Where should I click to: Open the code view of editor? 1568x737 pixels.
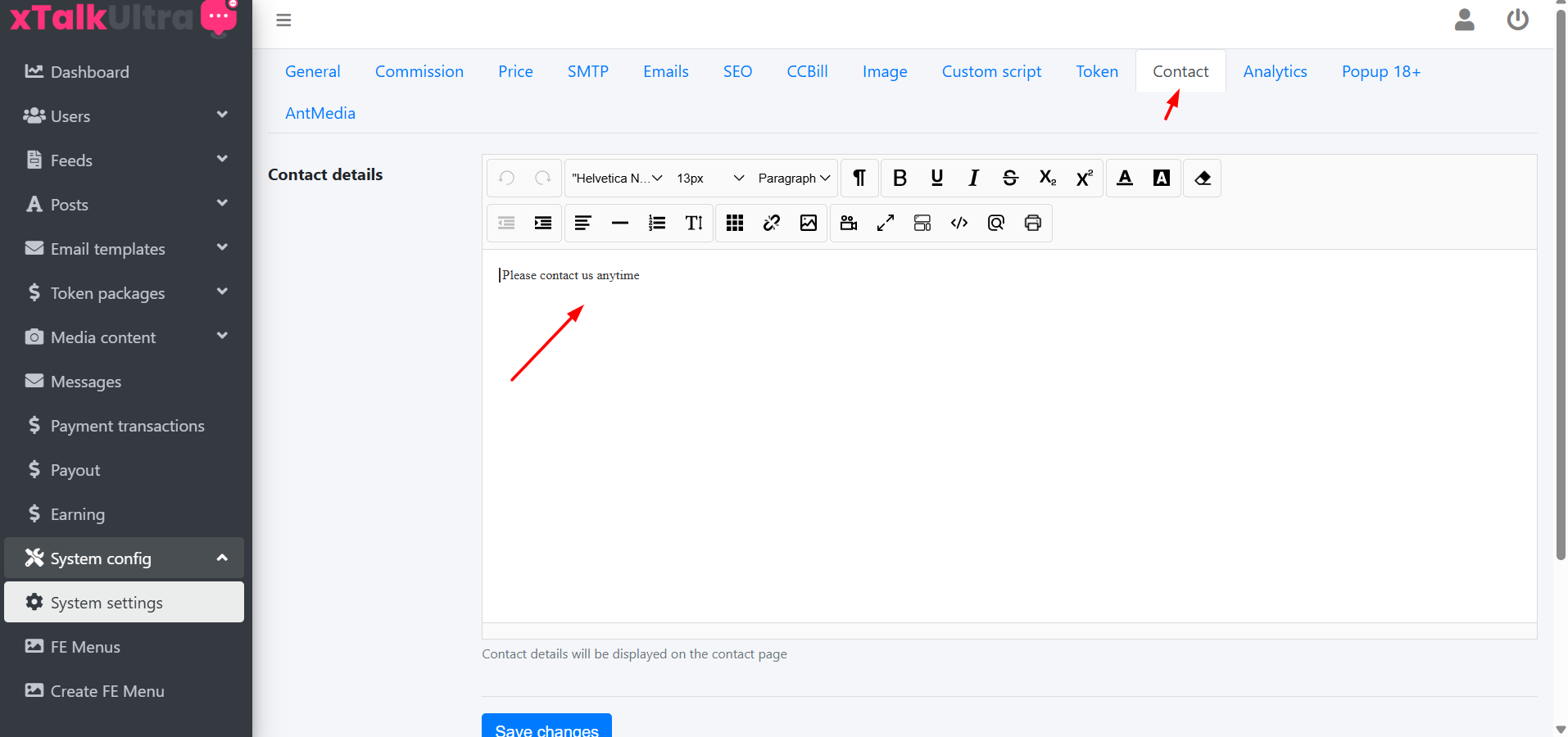(x=959, y=223)
